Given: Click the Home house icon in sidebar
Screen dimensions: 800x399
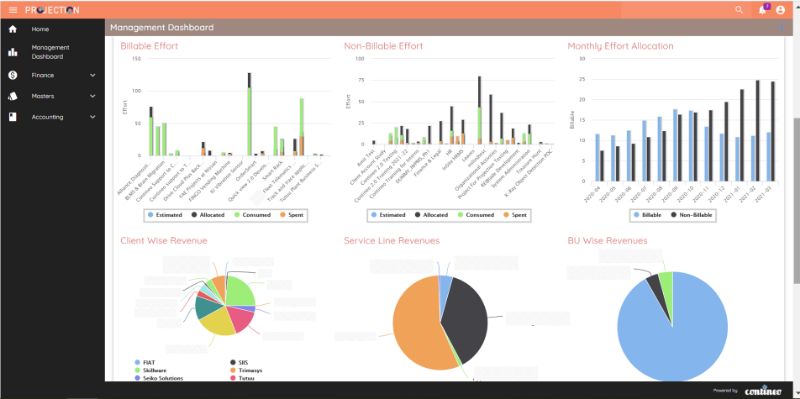Looking at the screenshot, I should [x=13, y=29].
